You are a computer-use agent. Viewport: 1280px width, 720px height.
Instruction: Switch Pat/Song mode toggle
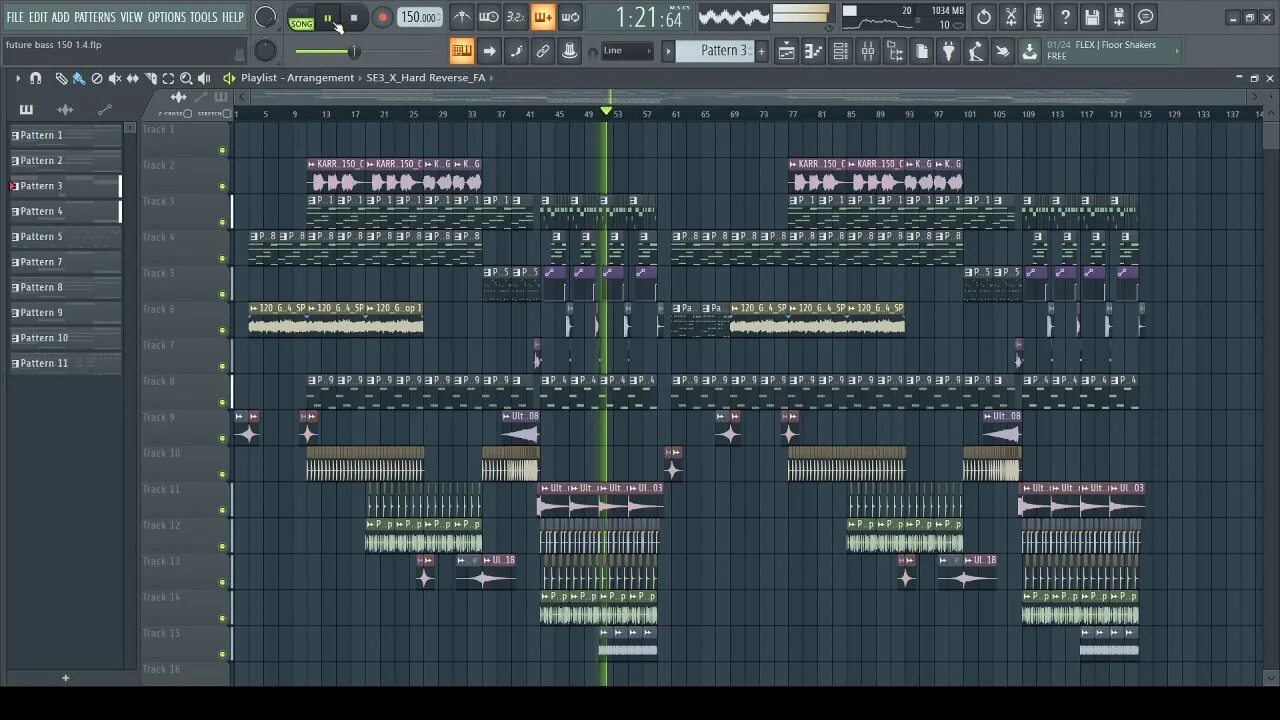pos(301,19)
